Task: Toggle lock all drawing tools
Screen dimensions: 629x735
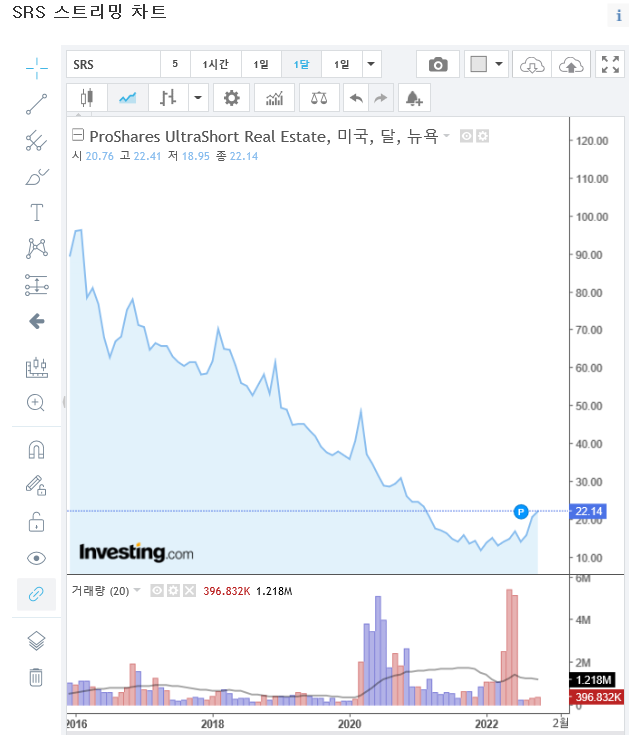Action: (x=36, y=521)
